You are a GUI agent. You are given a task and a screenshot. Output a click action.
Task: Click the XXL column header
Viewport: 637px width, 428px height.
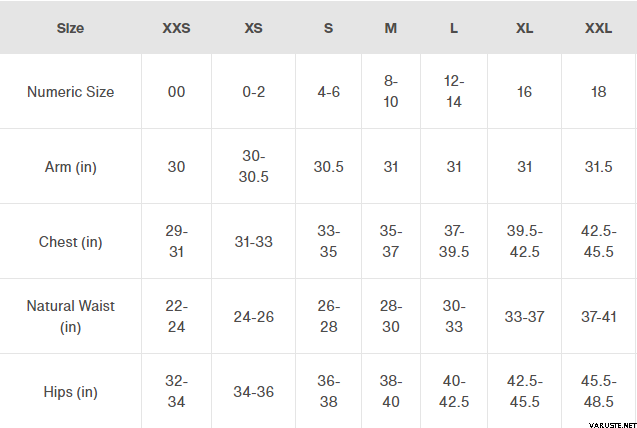tap(598, 28)
